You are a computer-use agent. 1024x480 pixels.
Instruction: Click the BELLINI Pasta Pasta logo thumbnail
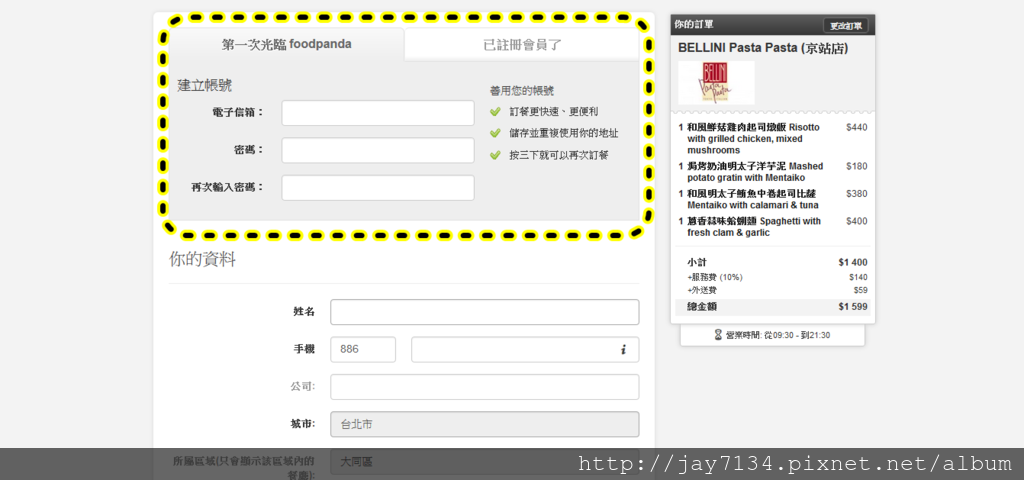pos(716,83)
